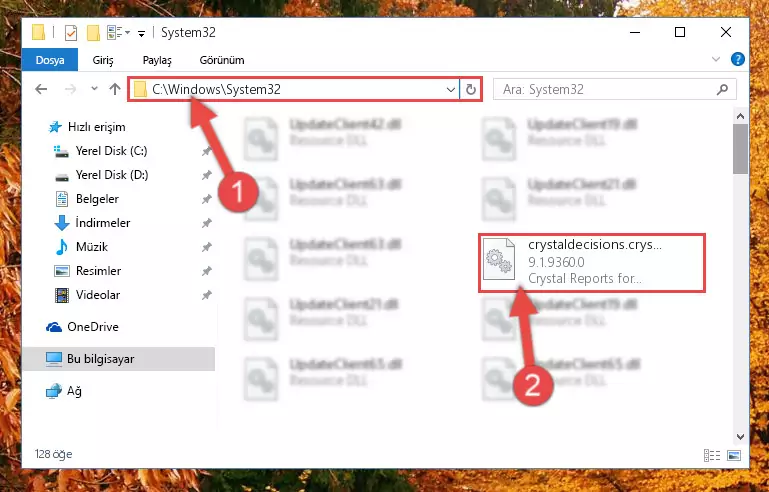769x492 pixels.
Task: Open the Dosya menu tab
Action: point(50,60)
